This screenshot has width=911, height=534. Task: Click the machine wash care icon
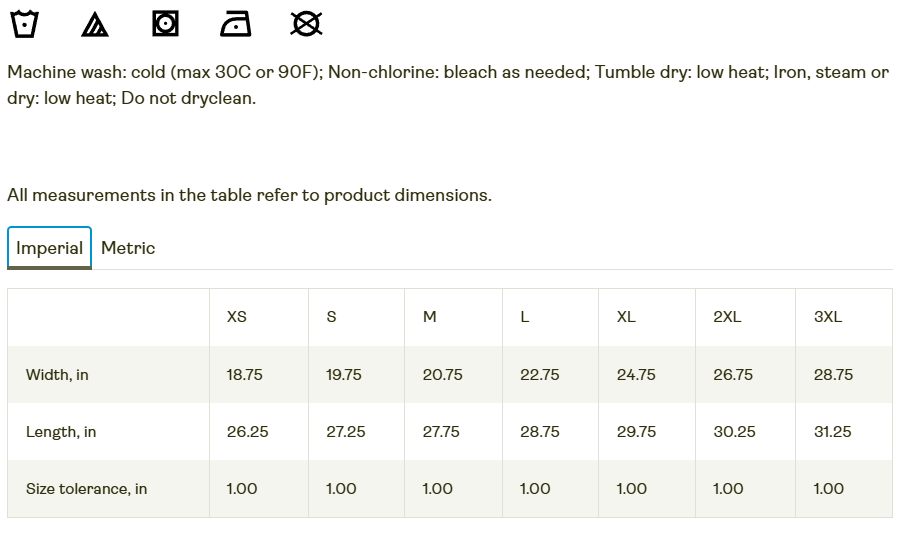coord(24,23)
